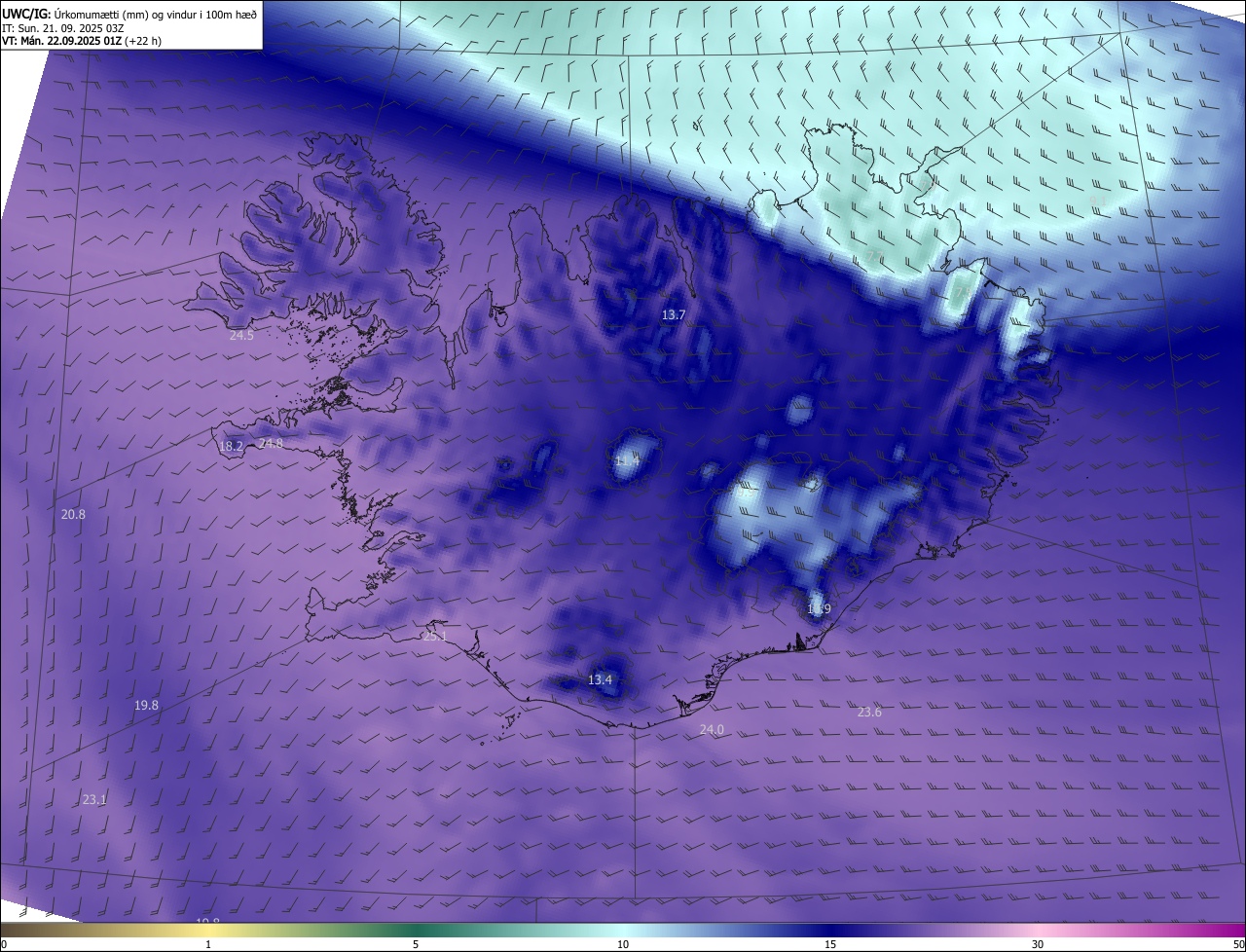The width and height of the screenshot is (1246, 952).
Task: Click the 1 tick on the color scale
Action: tap(208, 944)
